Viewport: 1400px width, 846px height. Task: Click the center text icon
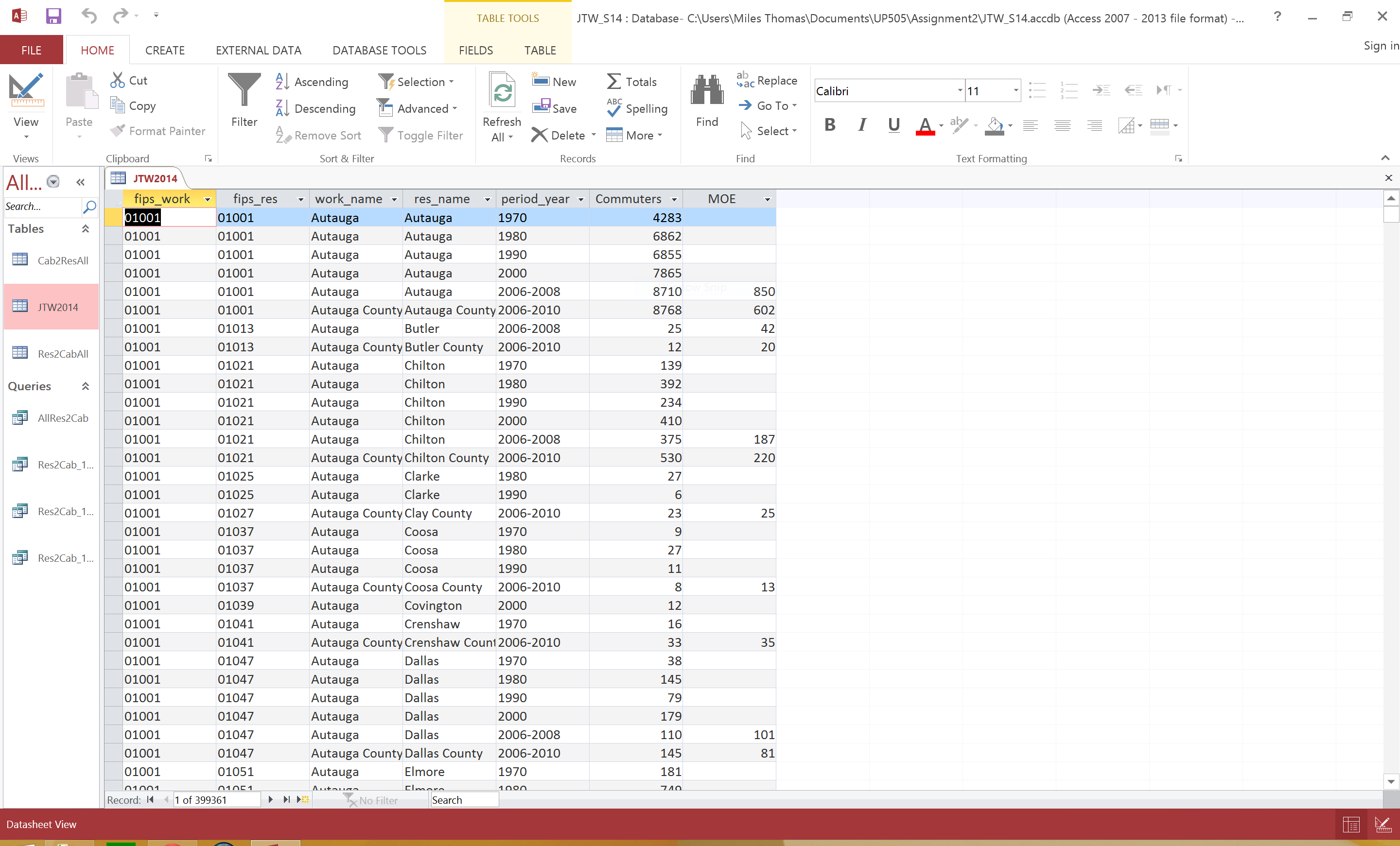(x=1063, y=125)
